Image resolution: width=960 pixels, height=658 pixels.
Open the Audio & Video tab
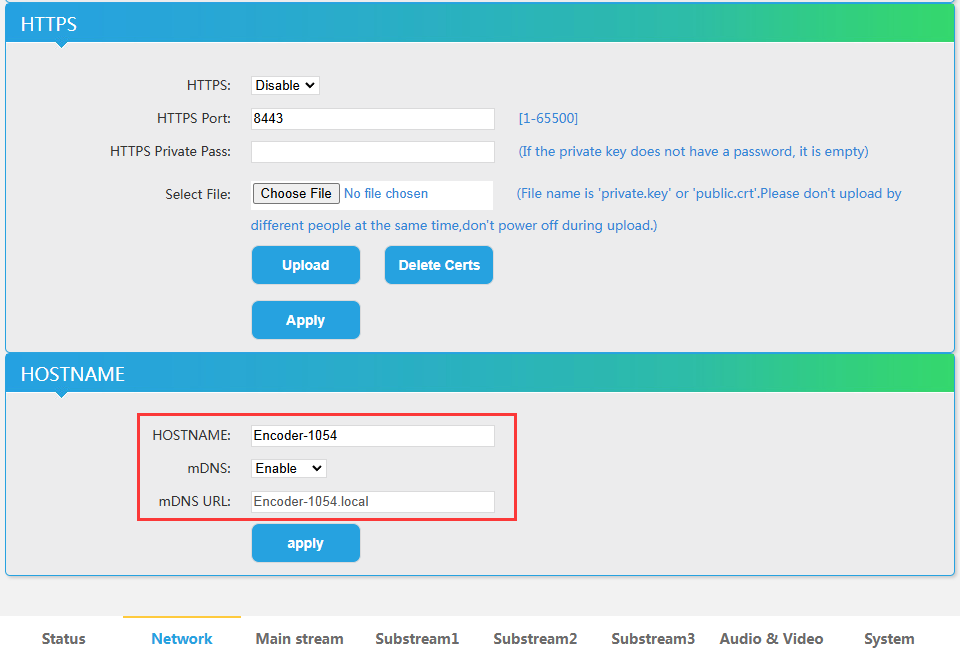pos(771,638)
